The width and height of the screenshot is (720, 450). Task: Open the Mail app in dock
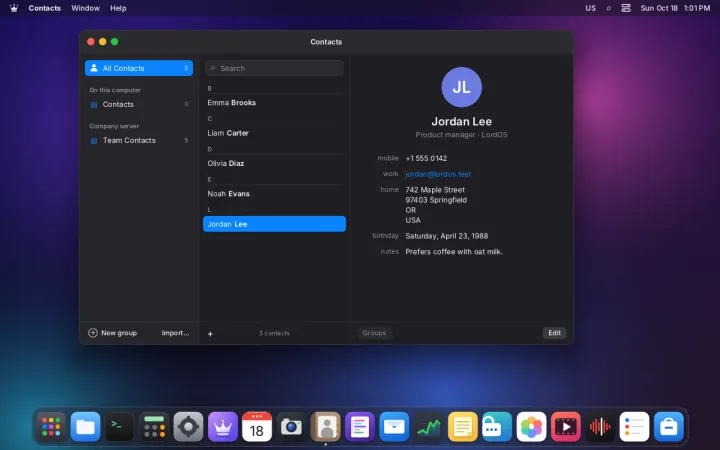click(394, 427)
